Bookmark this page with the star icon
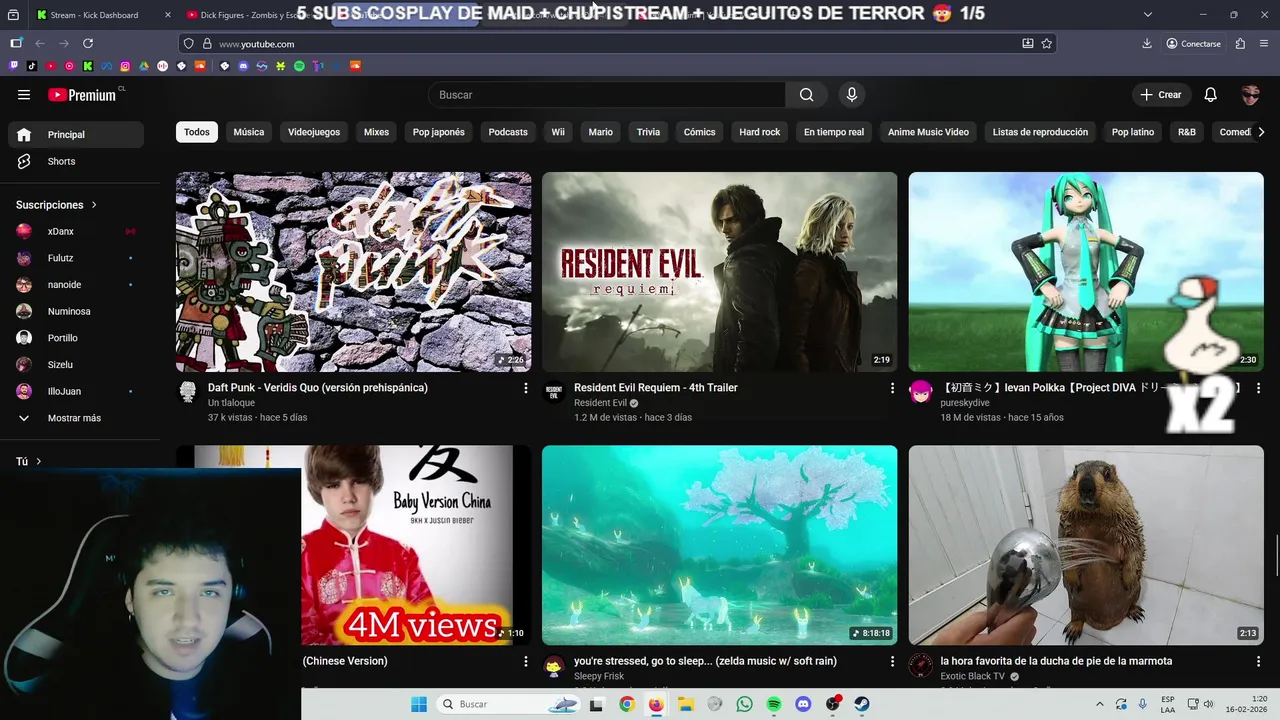The image size is (1280, 720). click(1047, 44)
